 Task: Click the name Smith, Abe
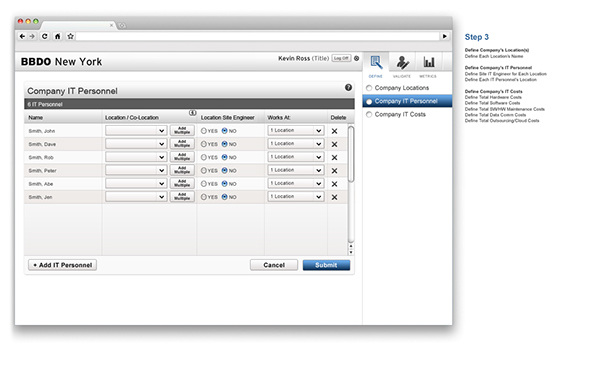point(41,184)
